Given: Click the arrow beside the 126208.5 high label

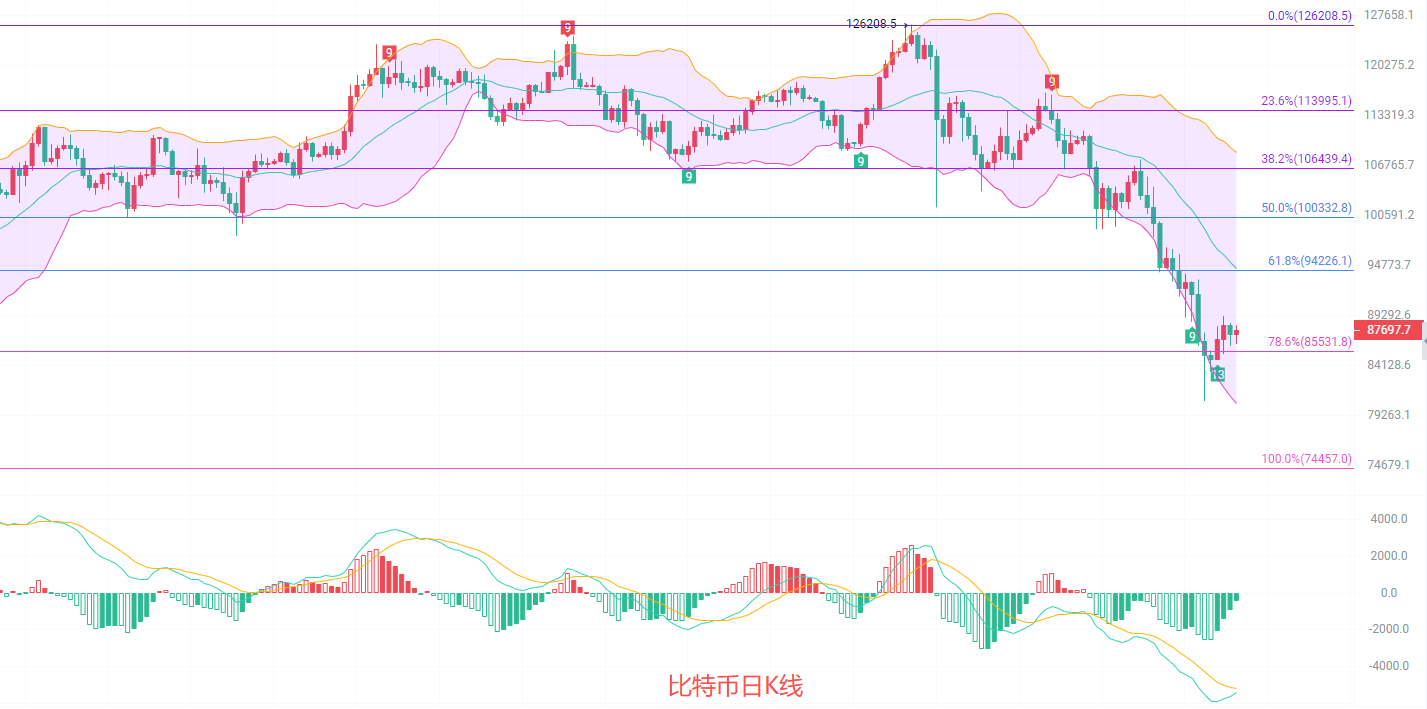Looking at the screenshot, I should click(905, 24).
